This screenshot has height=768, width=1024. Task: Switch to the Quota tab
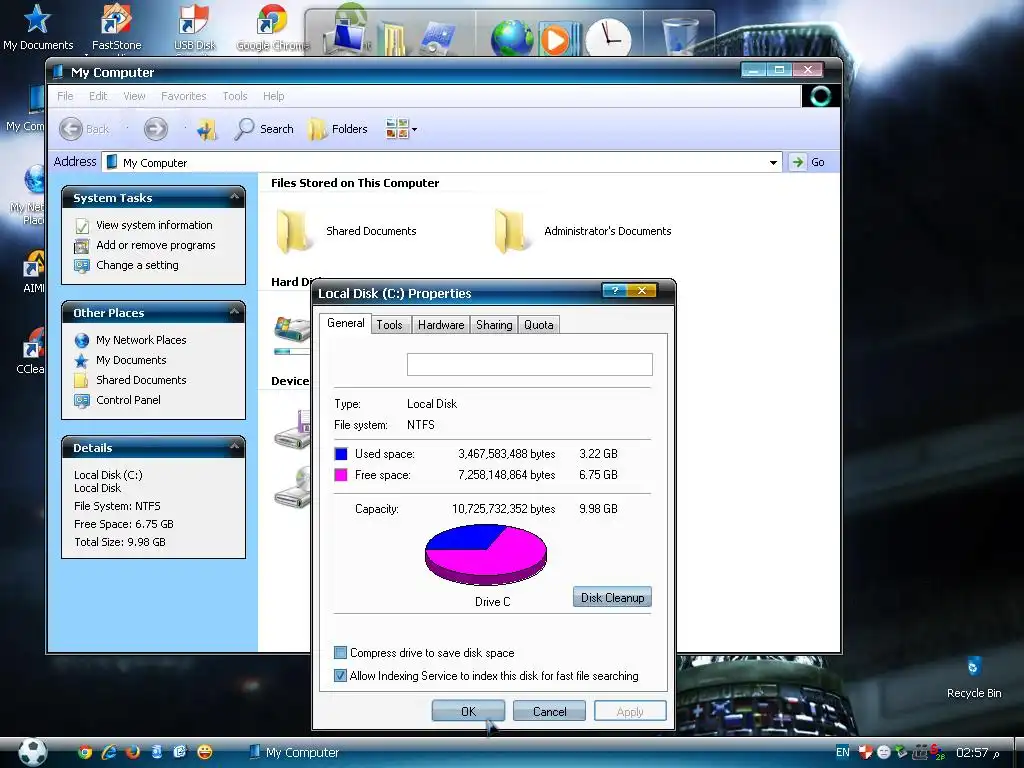coord(539,325)
